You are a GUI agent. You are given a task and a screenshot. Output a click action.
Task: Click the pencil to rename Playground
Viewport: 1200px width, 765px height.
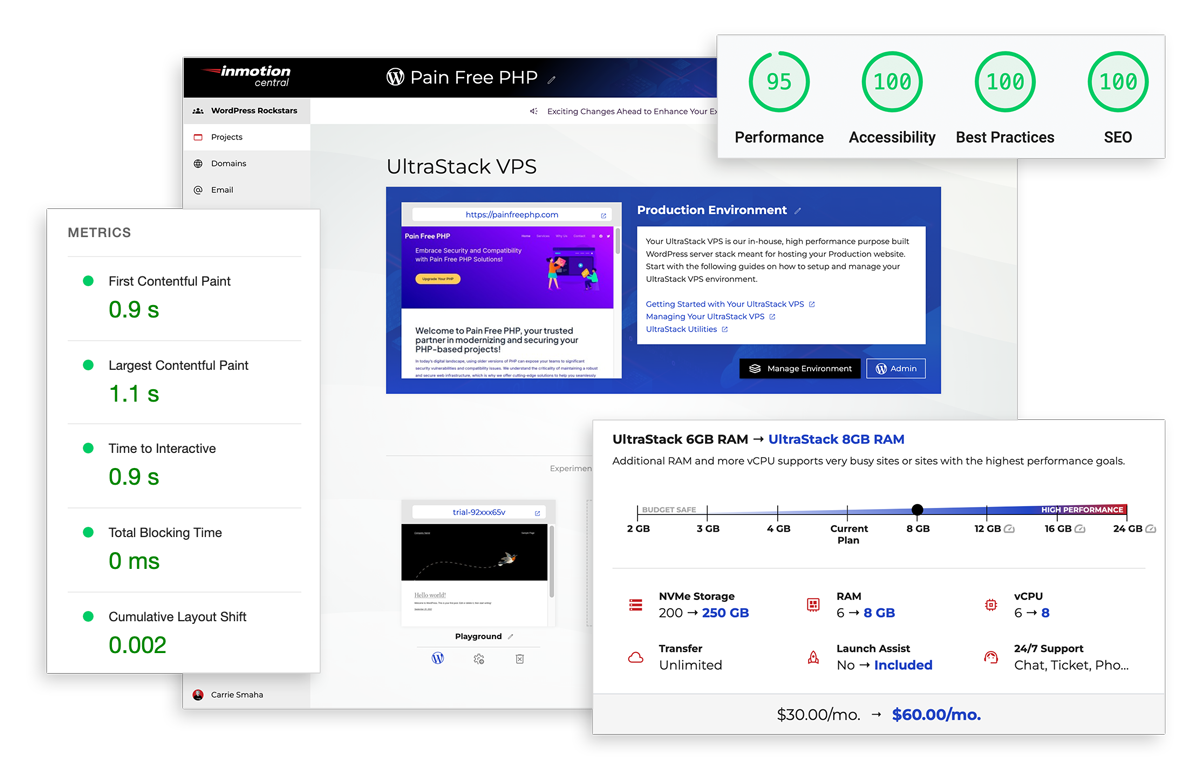(510, 636)
